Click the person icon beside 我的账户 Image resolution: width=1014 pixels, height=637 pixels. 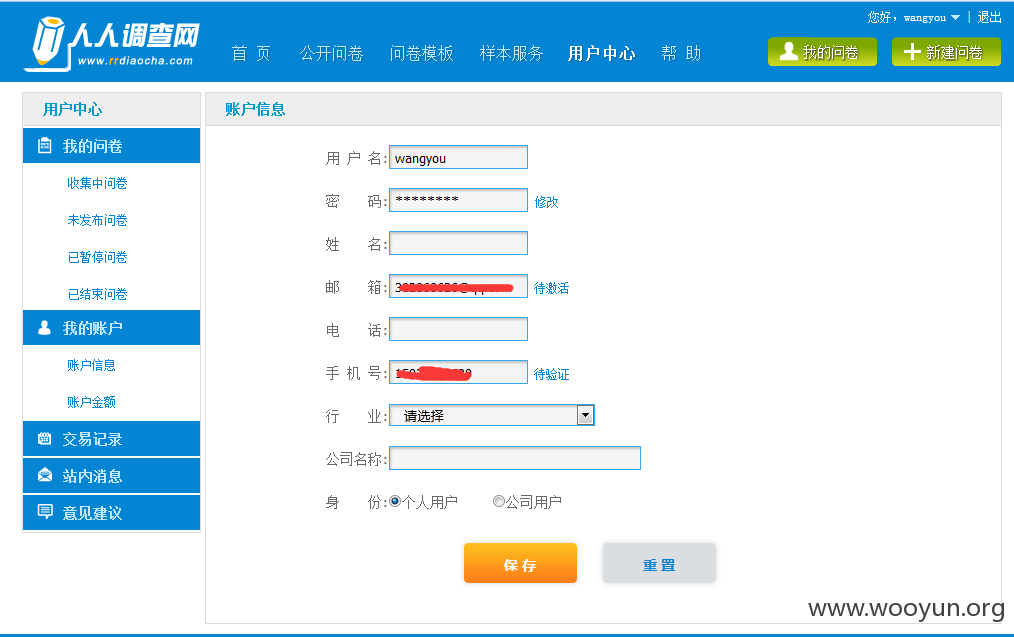point(45,328)
